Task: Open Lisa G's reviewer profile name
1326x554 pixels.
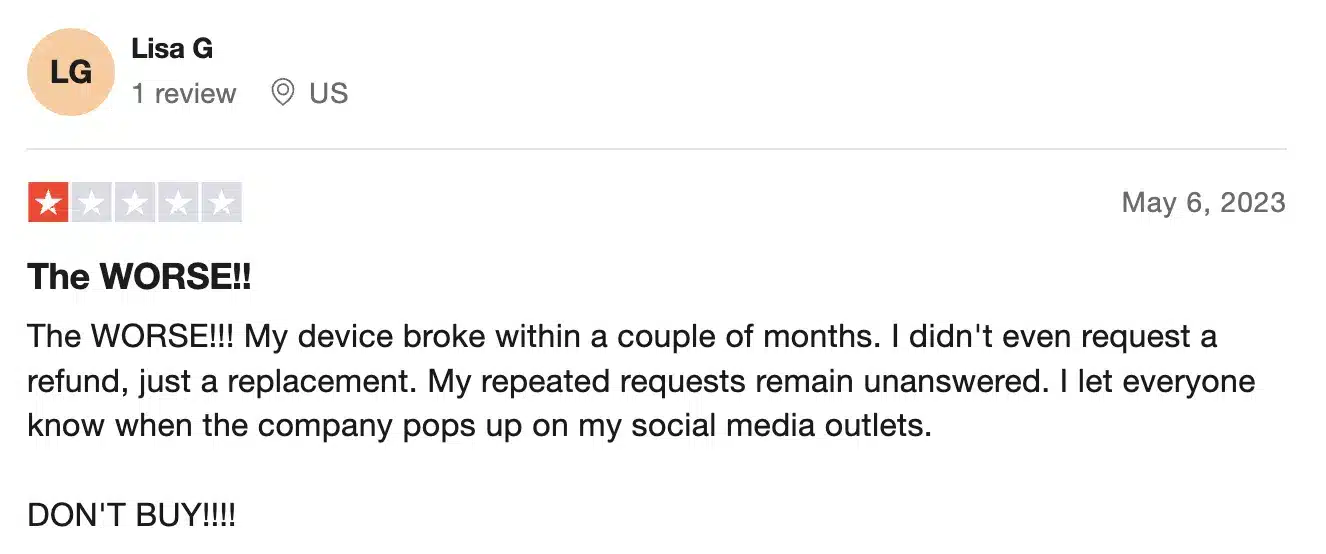Action: (172, 48)
